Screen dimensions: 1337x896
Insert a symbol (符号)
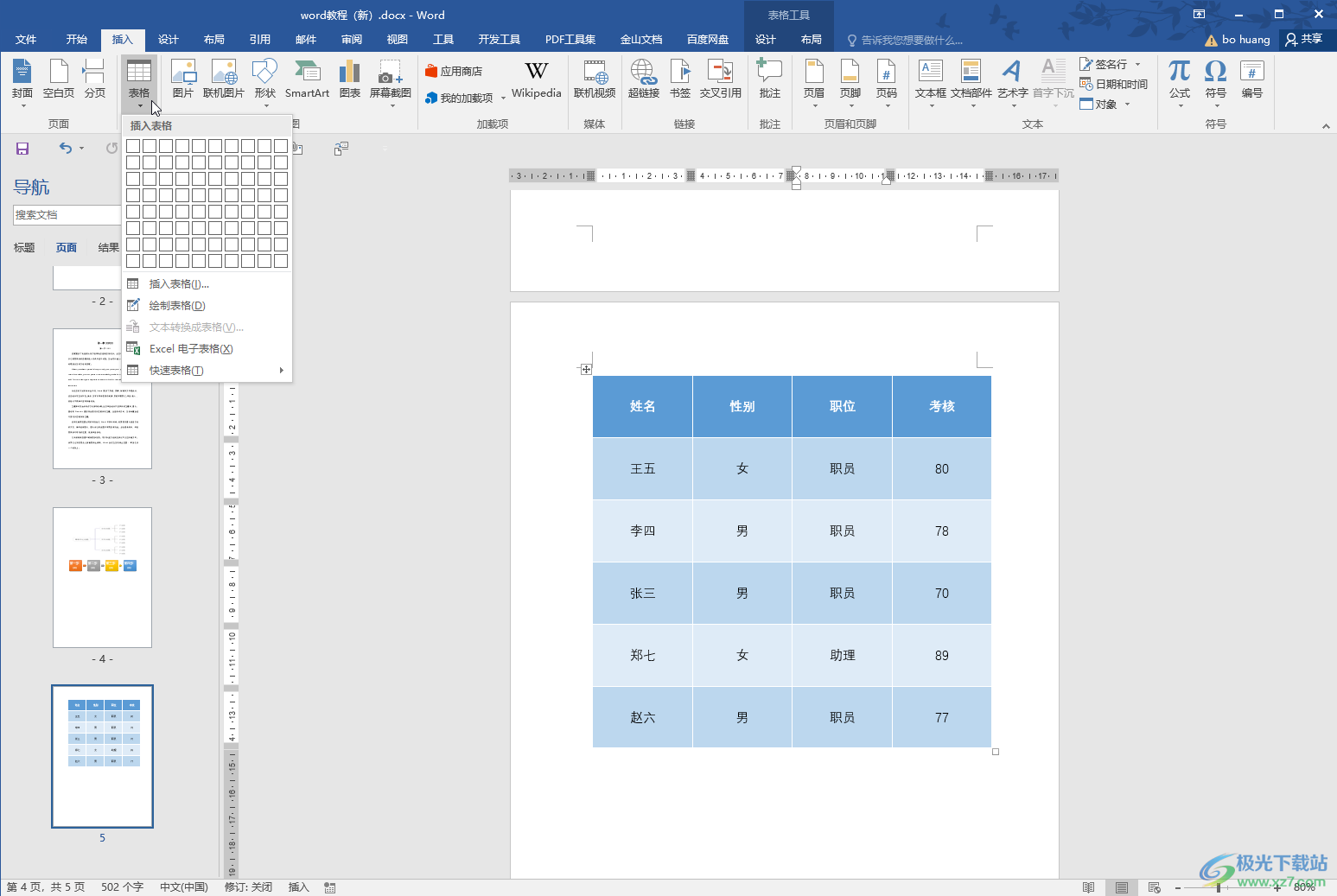point(1216,82)
